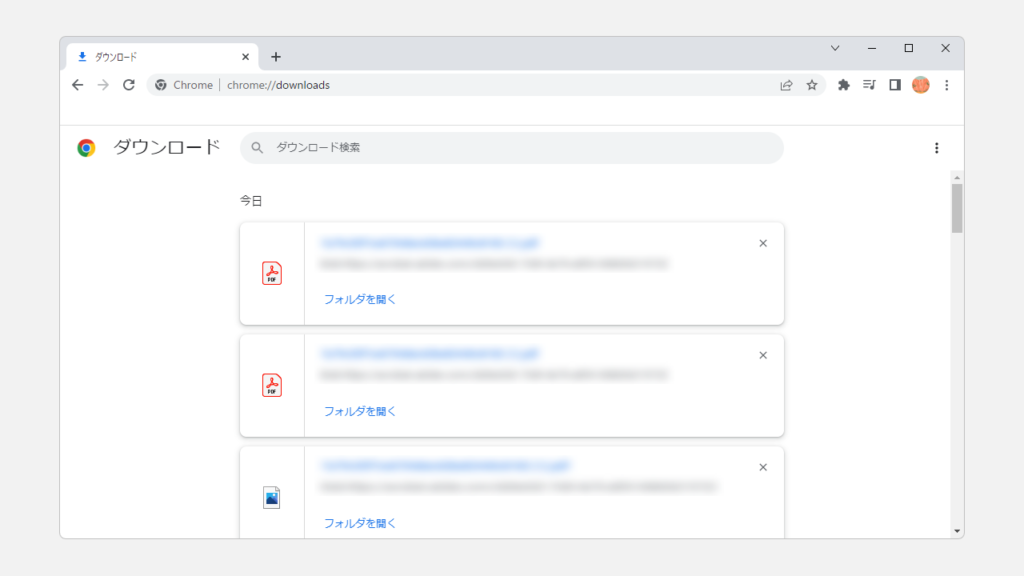Open the Extensions puzzle icon

point(844,85)
